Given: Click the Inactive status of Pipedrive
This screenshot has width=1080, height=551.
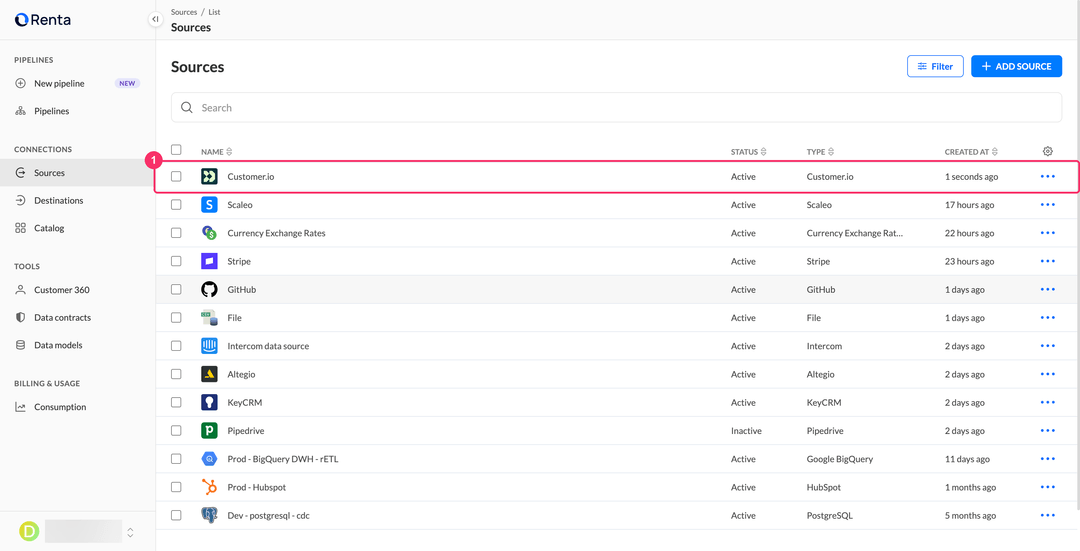Looking at the screenshot, I should (746, 430).
